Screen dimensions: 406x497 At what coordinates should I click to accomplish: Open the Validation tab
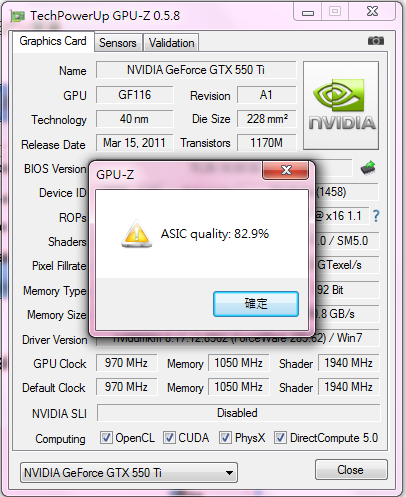171,43
